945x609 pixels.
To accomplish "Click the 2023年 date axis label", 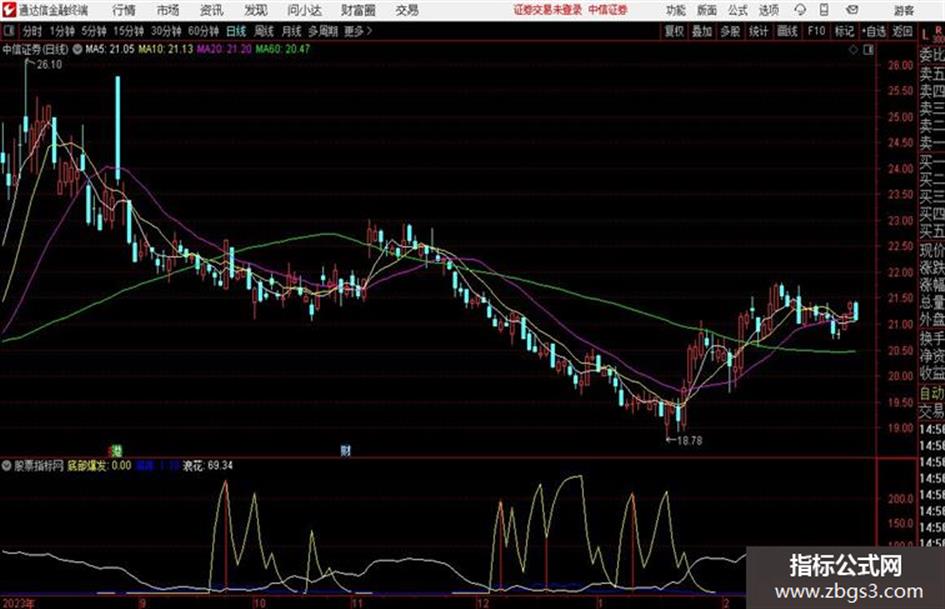I will coord(19,602).
